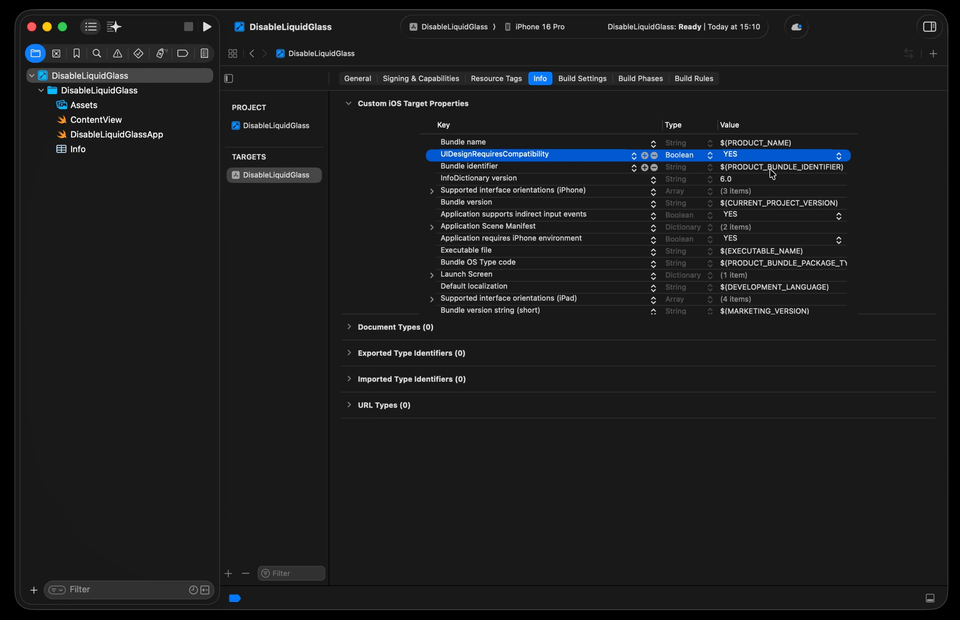The image size is (960, 620).
Task: Switch to Resource Tags tab
Action: tap(496, 78)
